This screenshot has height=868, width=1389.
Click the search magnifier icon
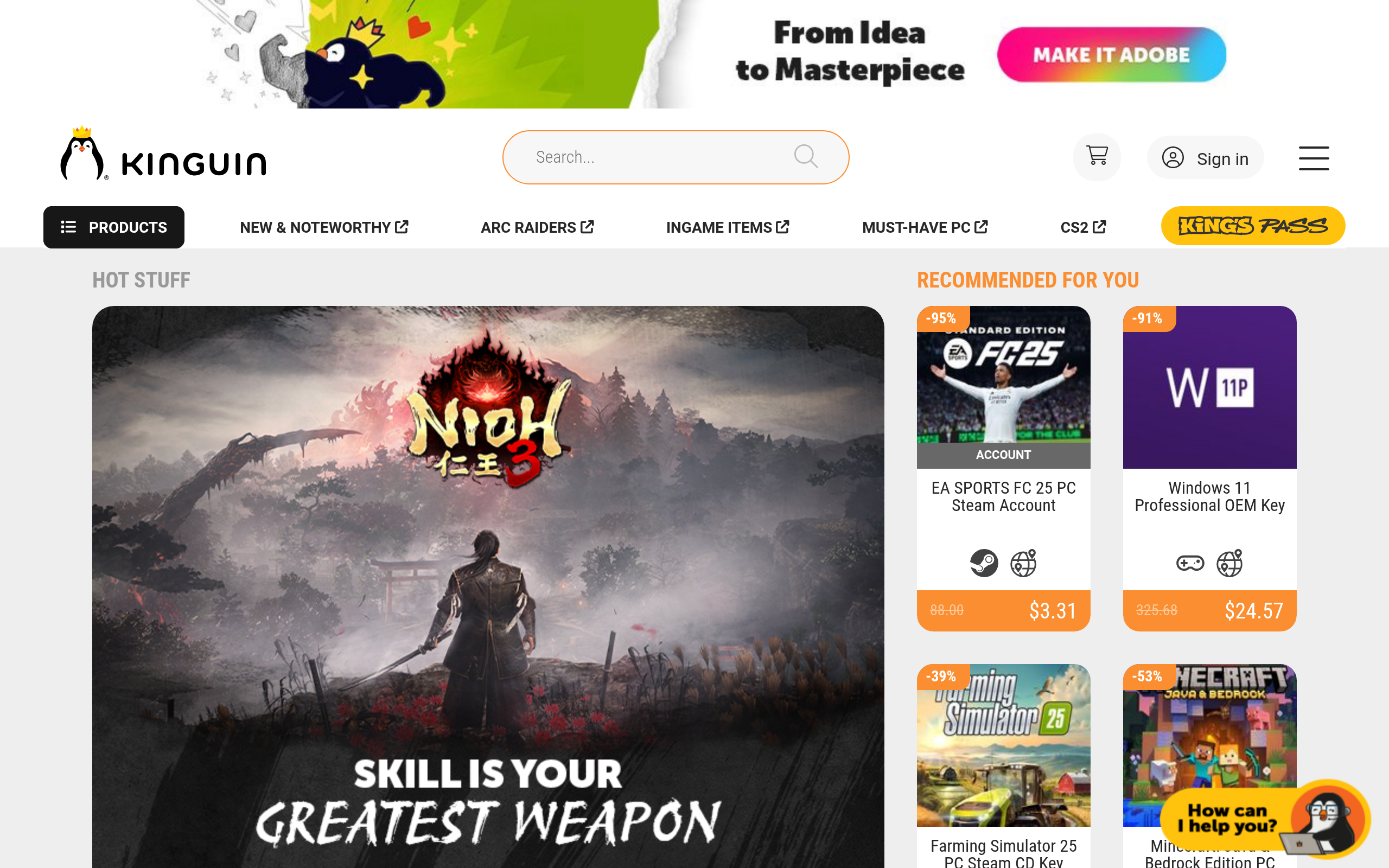click(x=806, y=156)
